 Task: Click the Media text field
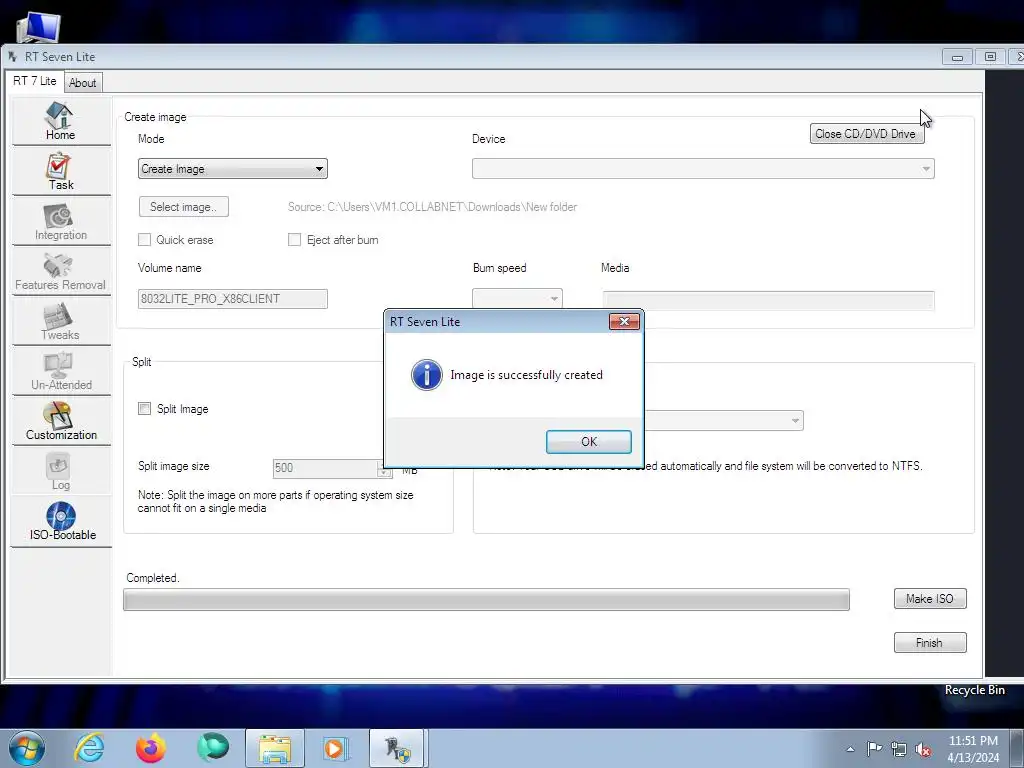coord(769,300)
